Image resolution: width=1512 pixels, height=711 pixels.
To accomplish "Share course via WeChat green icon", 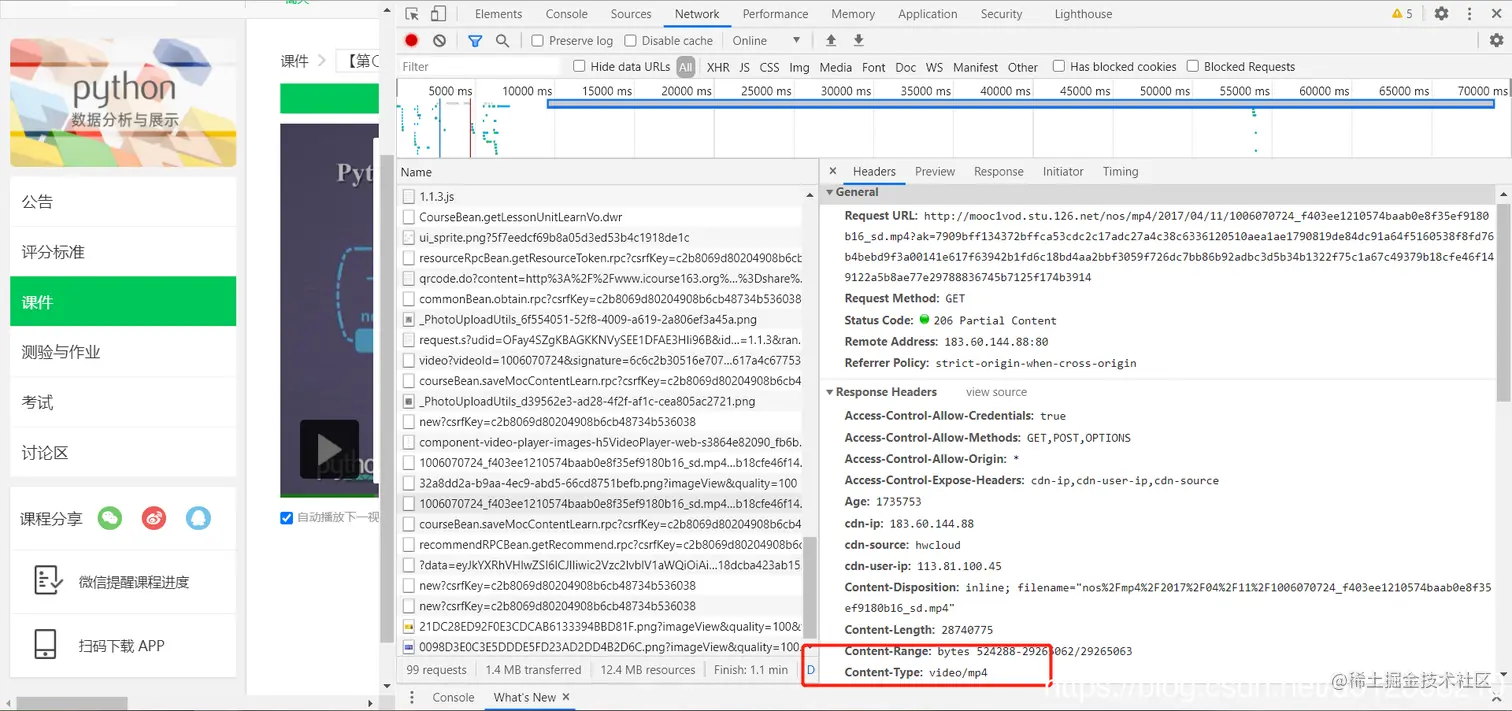I will click(110, 518).
